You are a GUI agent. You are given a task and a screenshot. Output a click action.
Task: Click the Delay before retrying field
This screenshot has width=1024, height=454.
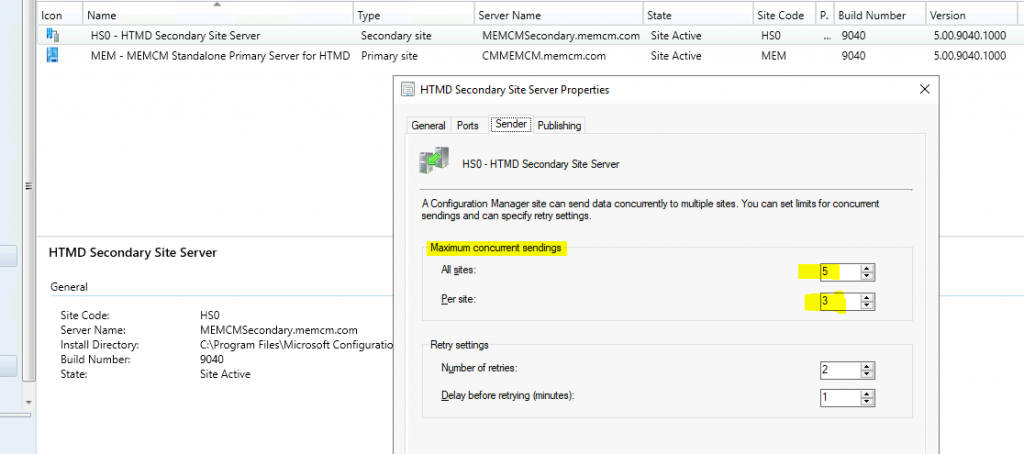coord(840,397)
